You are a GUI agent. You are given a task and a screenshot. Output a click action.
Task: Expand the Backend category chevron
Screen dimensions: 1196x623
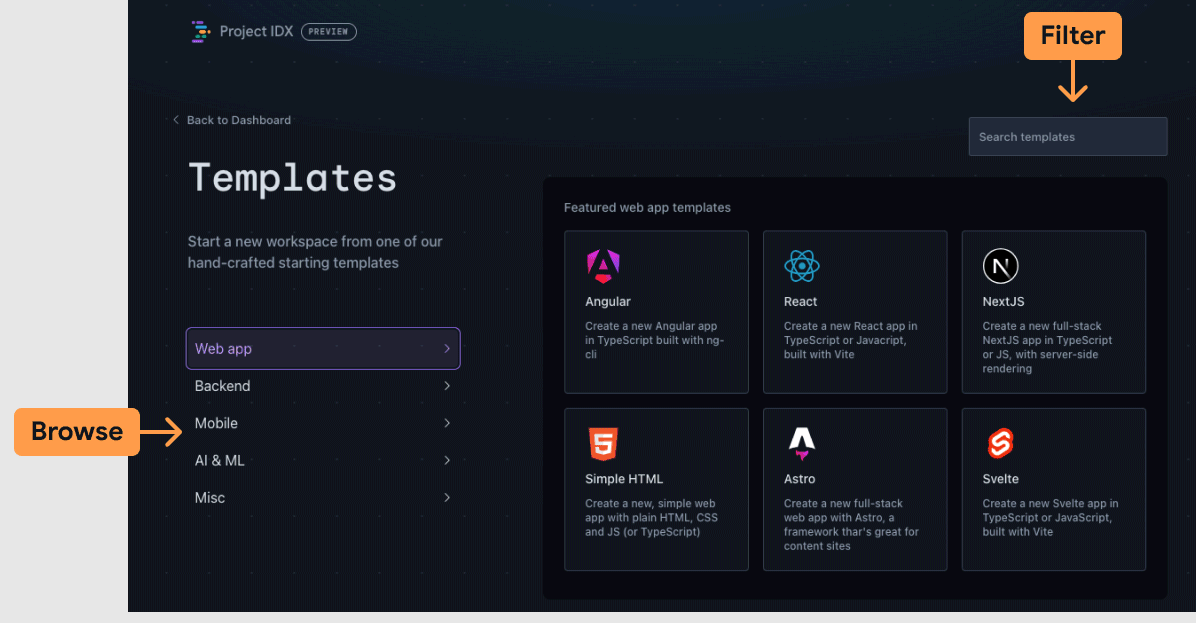point(447,386)
